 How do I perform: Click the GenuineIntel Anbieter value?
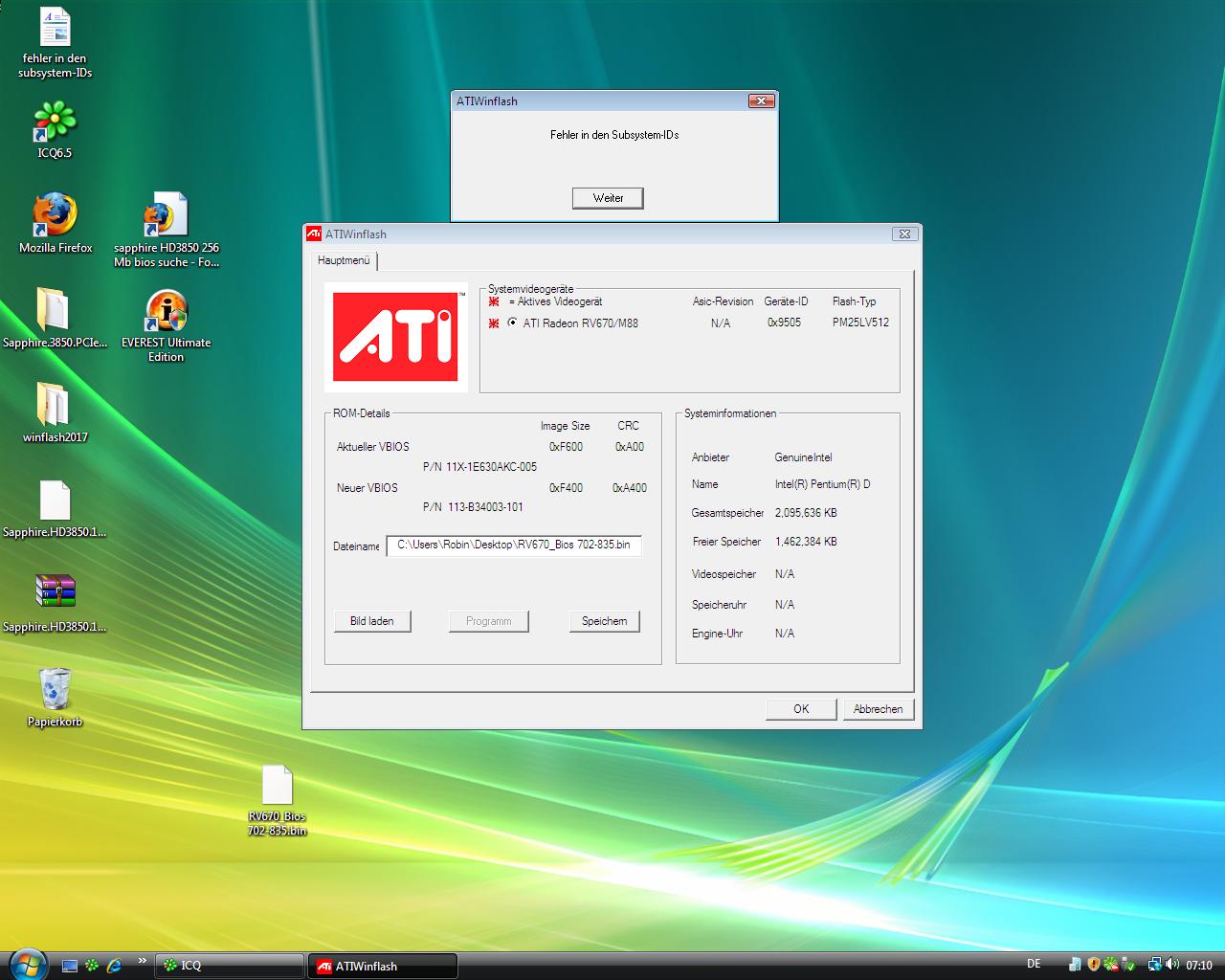tap(803, 457)
